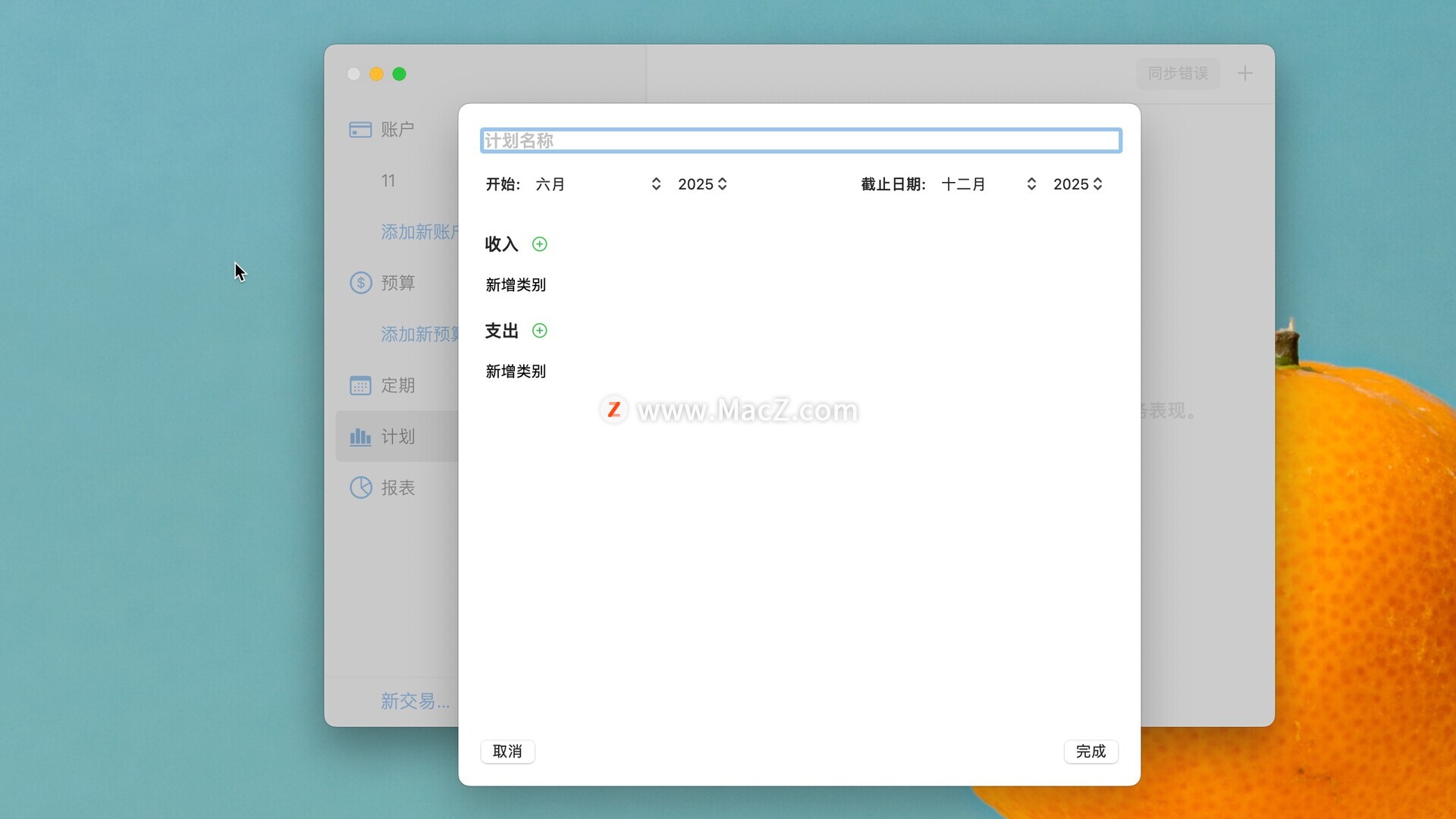This screenshot has height=819, width=1456.
Task: Select the 报表 pie chart icon in sidebar
Action: click(x=361, y=488)
